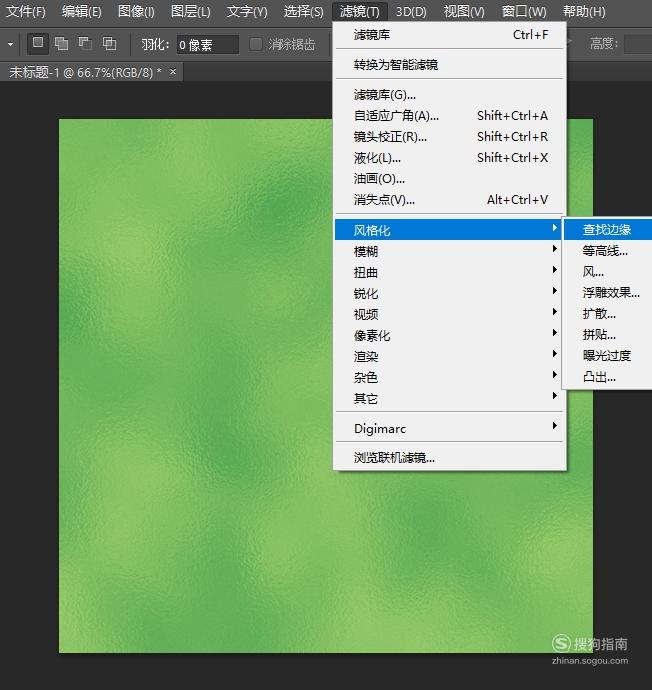Viewport: 652px width, 690px height.
Task: Apply the 曝光过度 filter
Action: tap(608, 356)
